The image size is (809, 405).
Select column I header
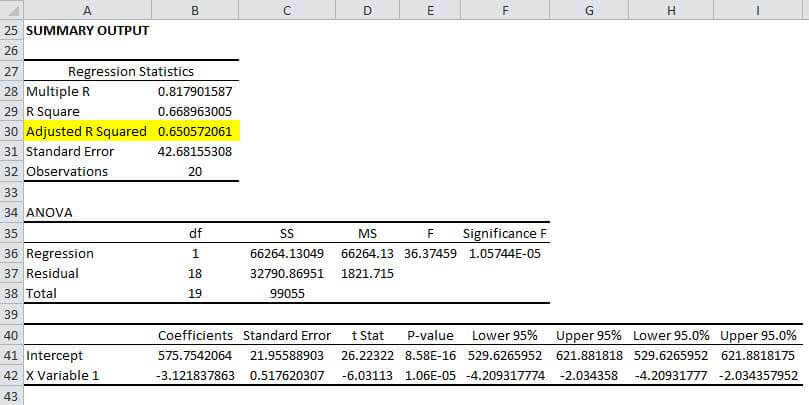click(758, 10)
